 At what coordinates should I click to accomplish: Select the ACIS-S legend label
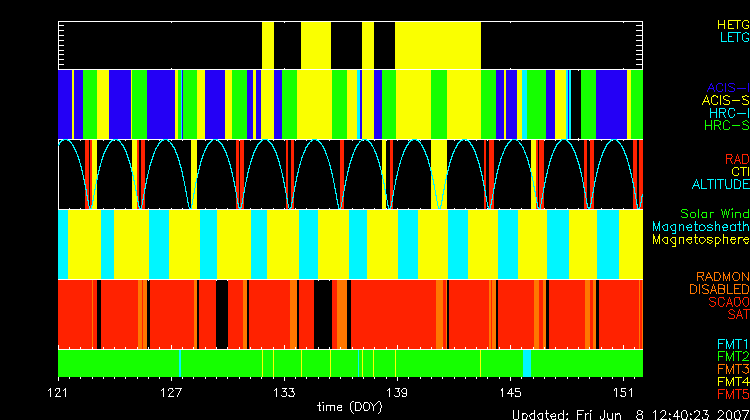[725, 101]
